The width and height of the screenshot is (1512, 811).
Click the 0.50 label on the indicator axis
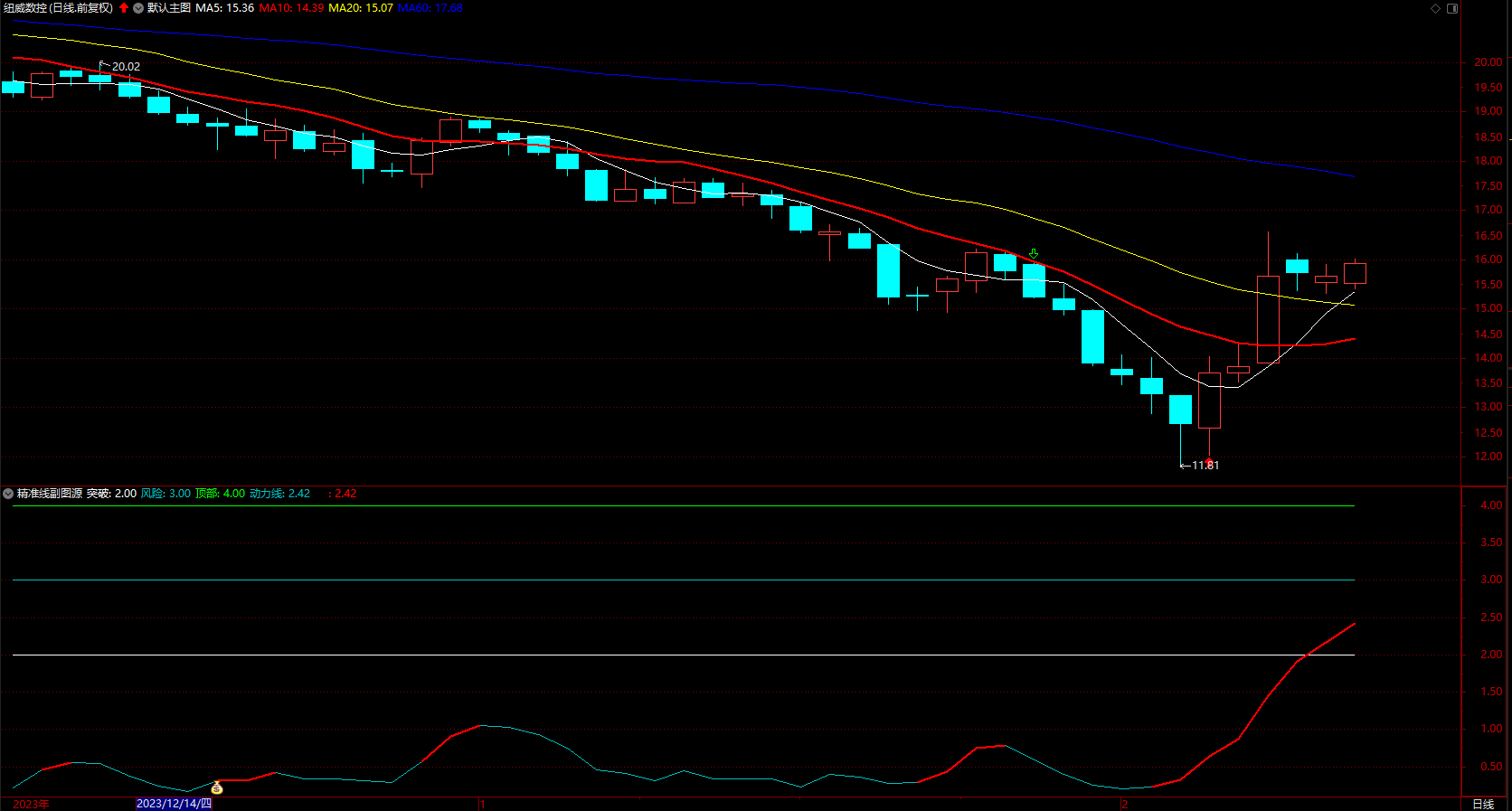[x=1491, y=767]
